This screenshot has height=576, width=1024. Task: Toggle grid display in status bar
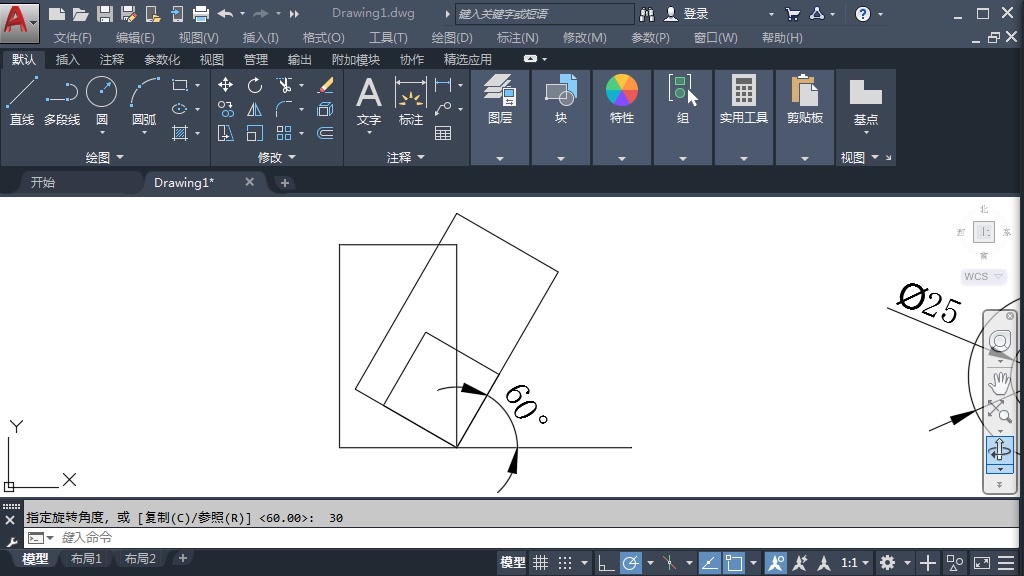coord(541,562)
